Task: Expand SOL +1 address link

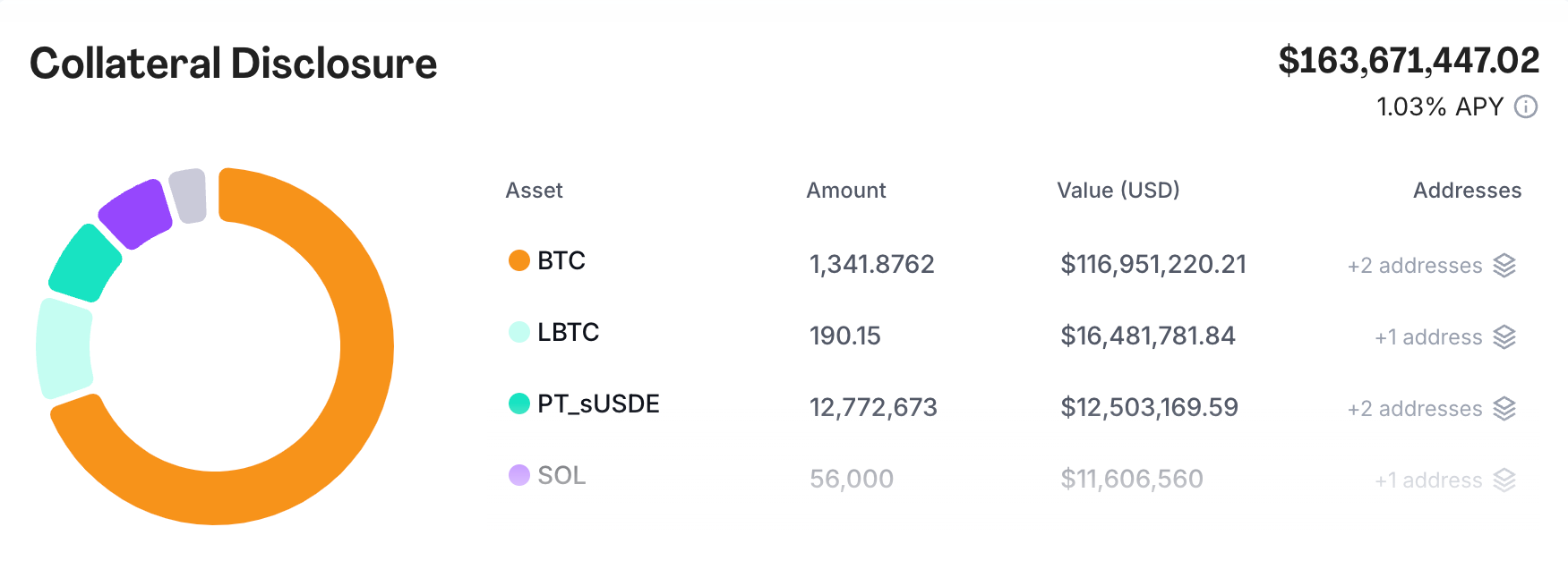Action: tap(1428, 480)
